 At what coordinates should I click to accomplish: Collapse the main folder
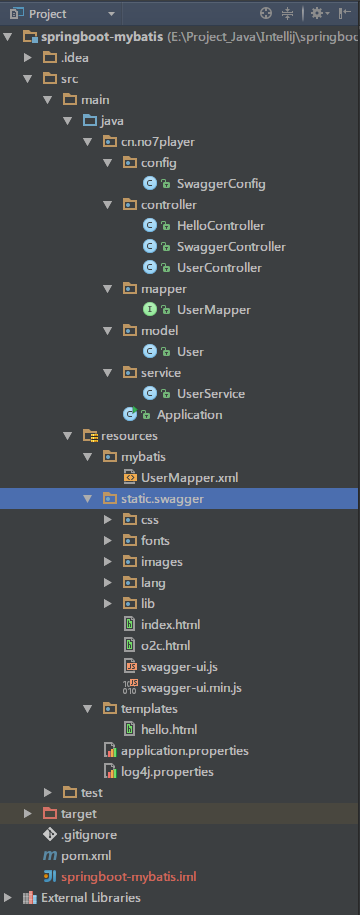click(47, 100)
